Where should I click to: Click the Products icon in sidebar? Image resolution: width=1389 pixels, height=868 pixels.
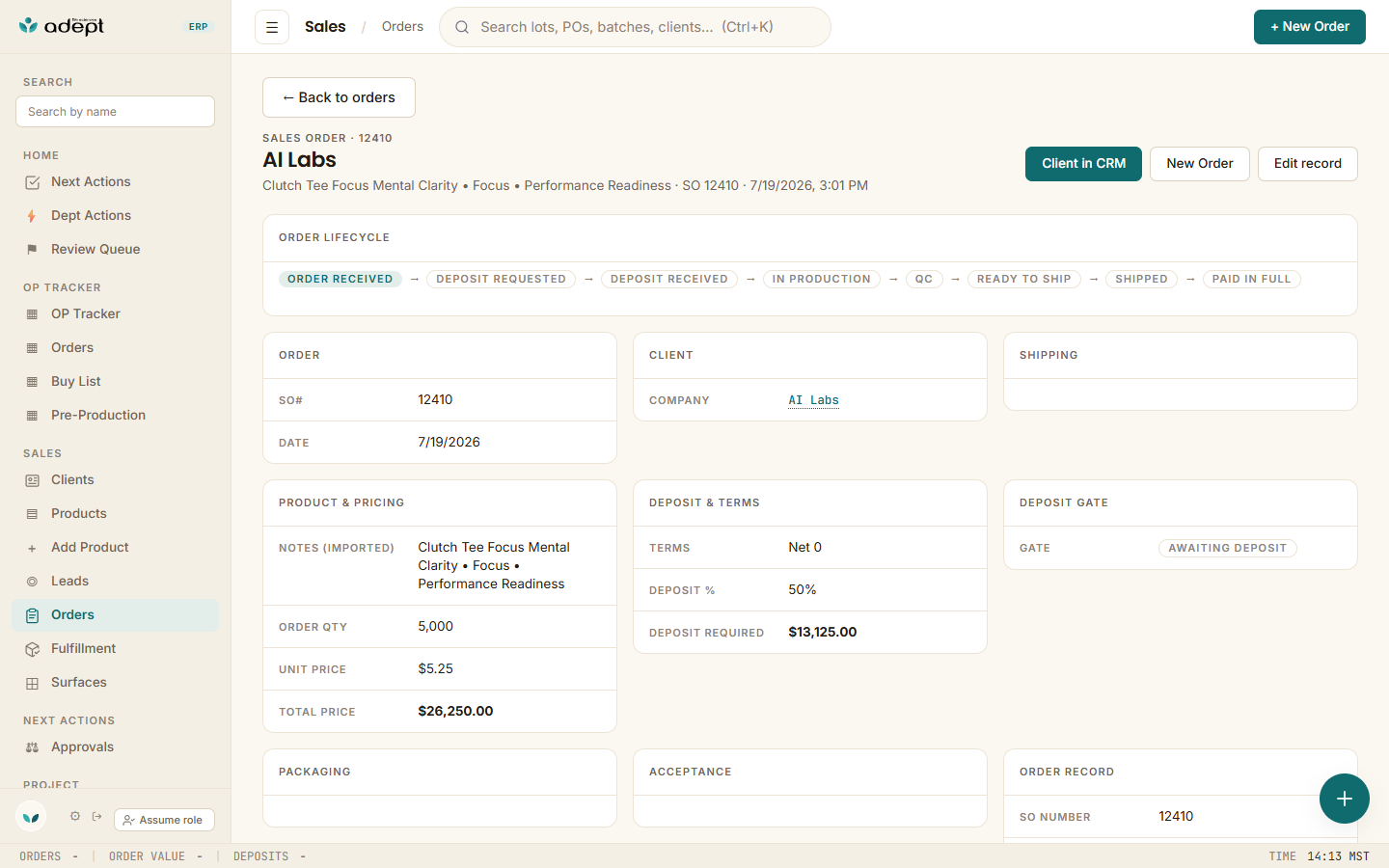pyautogui.click(x=32, y=514)
